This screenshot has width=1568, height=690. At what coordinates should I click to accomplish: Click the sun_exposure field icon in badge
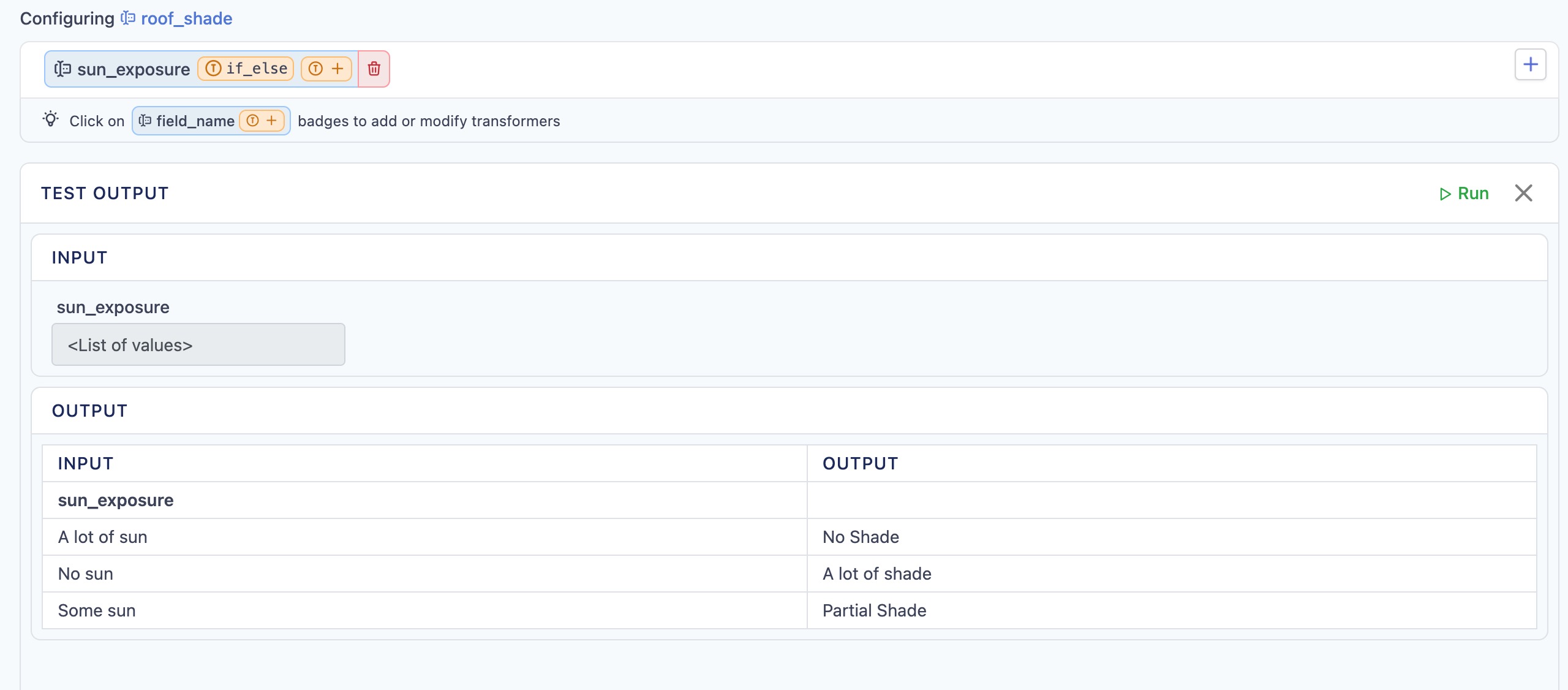click(x=62, y=69)
